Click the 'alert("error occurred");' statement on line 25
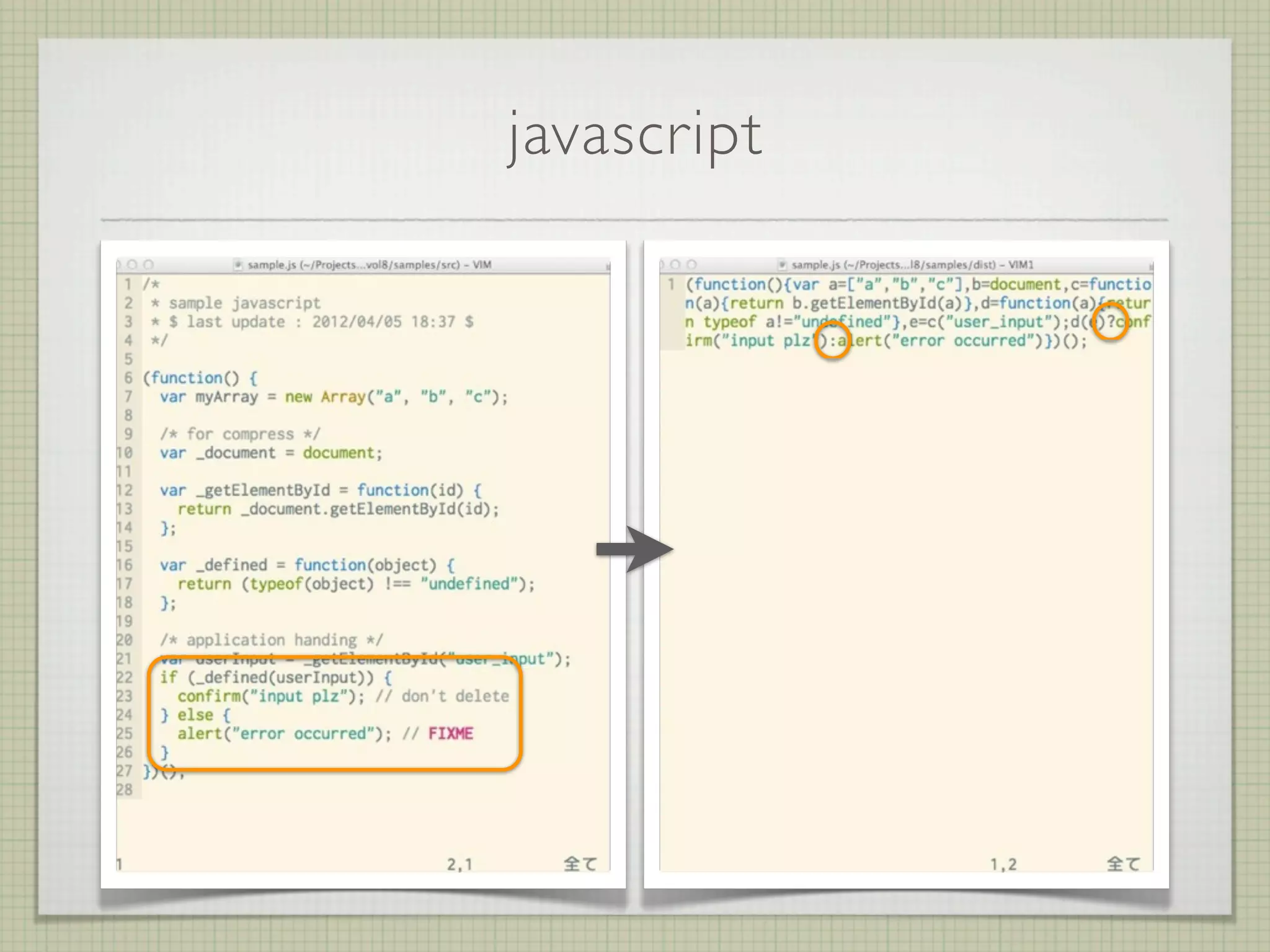Image resolution: width=1270 pixels, height=952 pixels. tap(285, 734)
